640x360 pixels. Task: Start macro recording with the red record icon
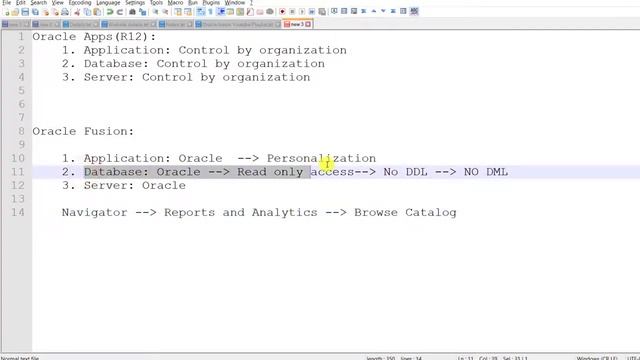282,12
